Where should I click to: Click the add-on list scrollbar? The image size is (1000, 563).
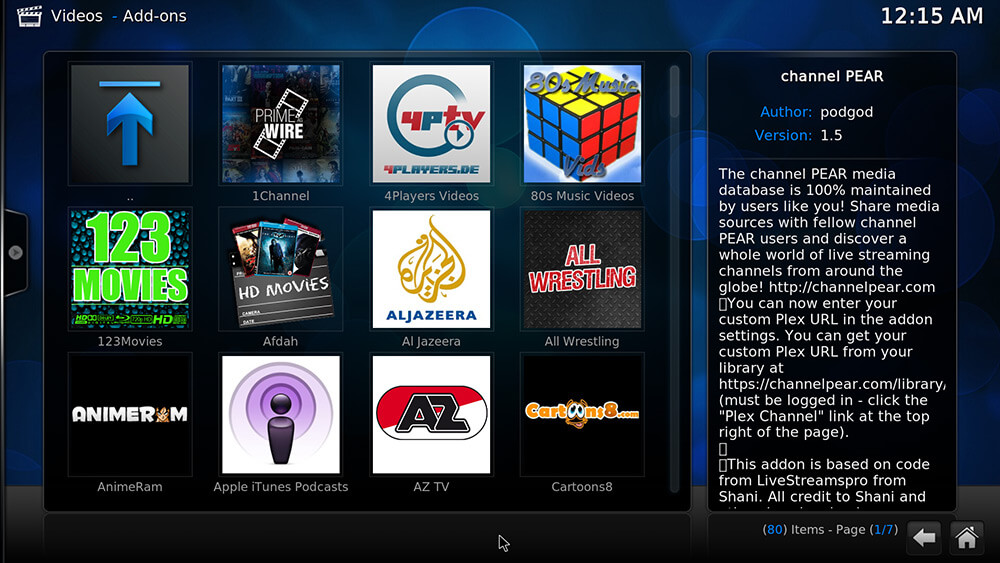click(674, 100)
